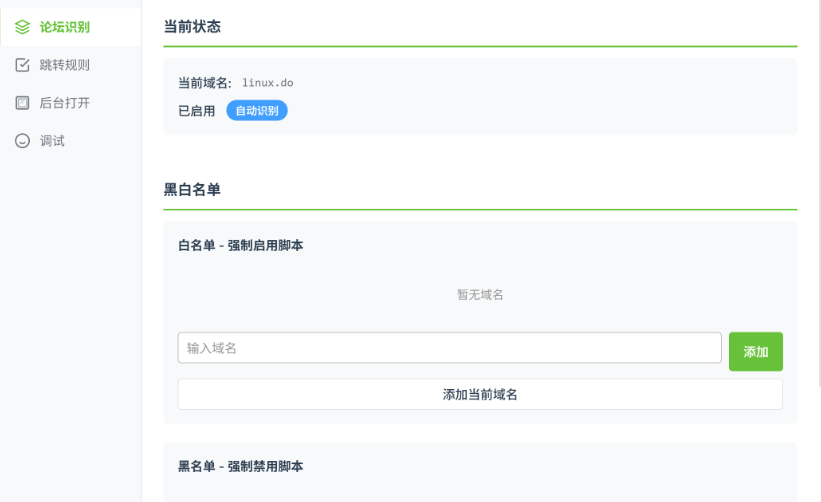
Task: Click the 当前状态 section heading
Action: point(192,27)
